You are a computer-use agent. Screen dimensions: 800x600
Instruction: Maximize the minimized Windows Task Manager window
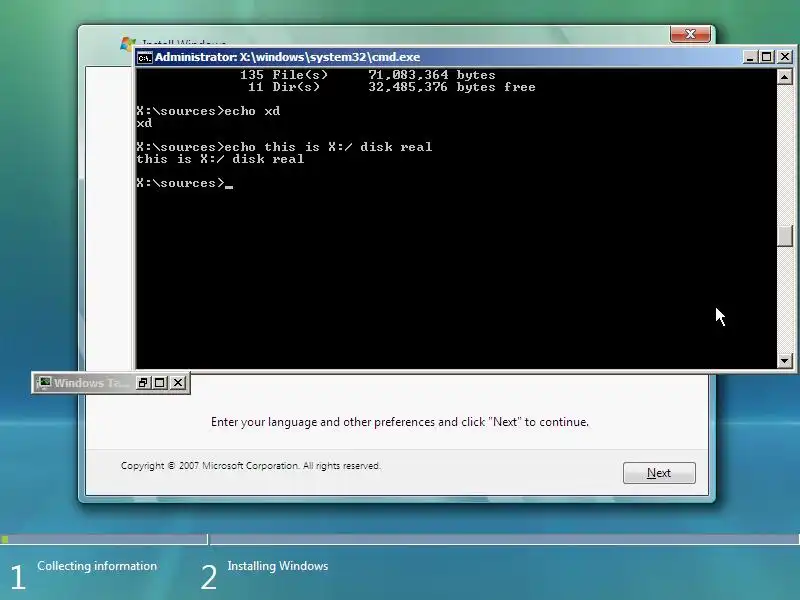[160, 383]
